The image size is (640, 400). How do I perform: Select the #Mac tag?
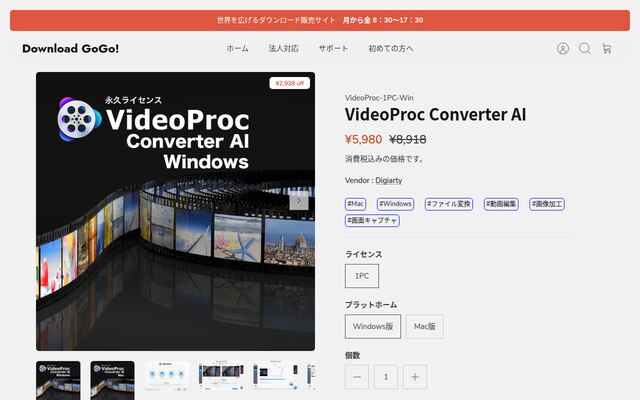coord(356,204)
